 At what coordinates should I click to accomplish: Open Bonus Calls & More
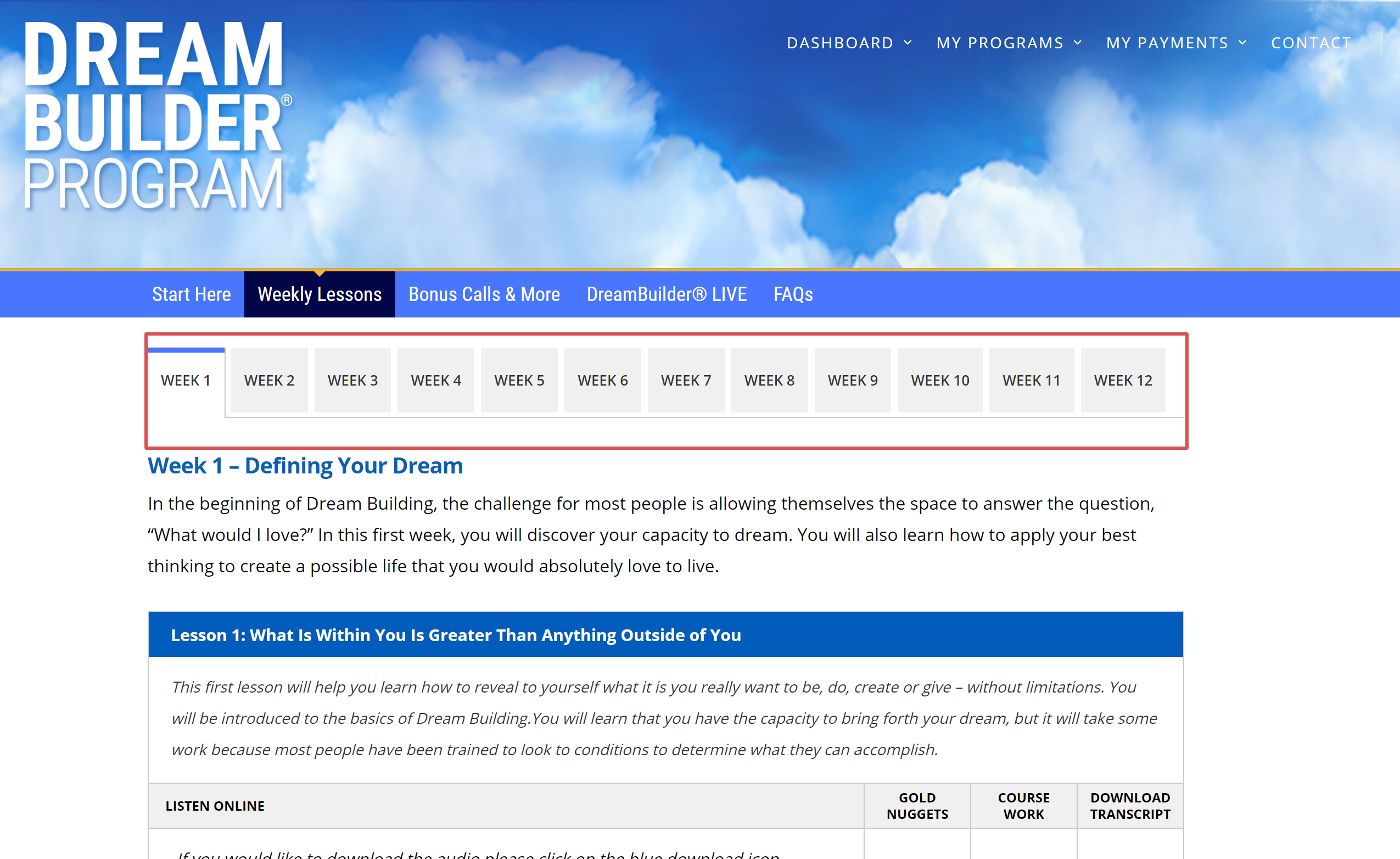tap(484, 294)
